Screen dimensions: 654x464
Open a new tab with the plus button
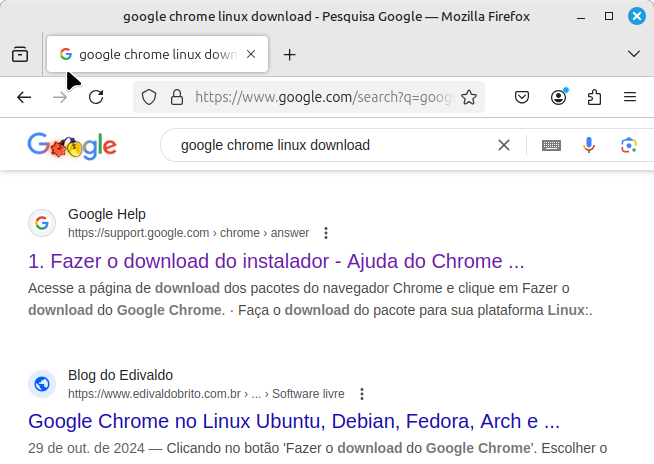pyautogui.click(x=290, y=54)
